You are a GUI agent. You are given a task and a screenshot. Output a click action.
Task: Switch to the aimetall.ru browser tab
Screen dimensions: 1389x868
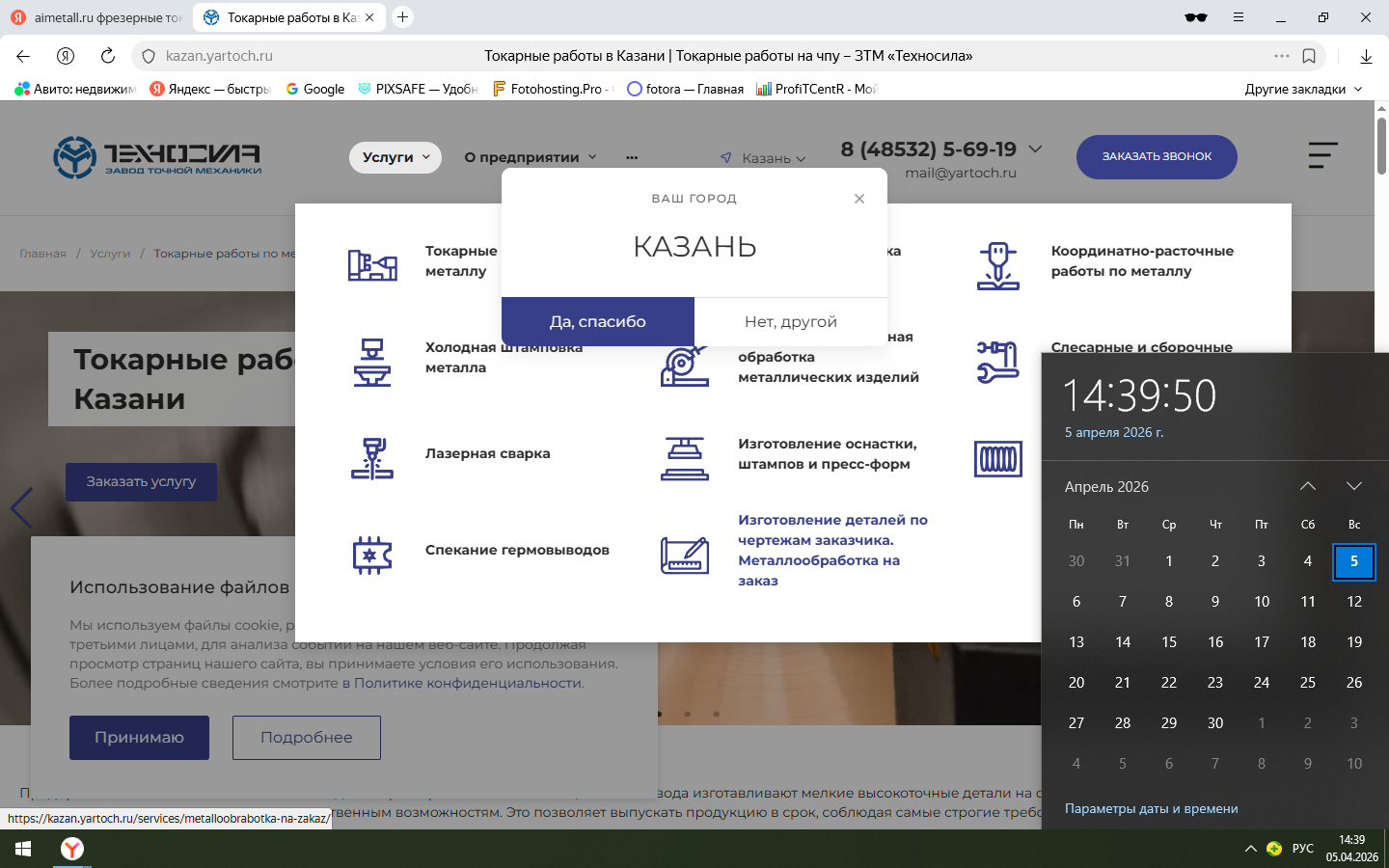(x=96, y=17)
